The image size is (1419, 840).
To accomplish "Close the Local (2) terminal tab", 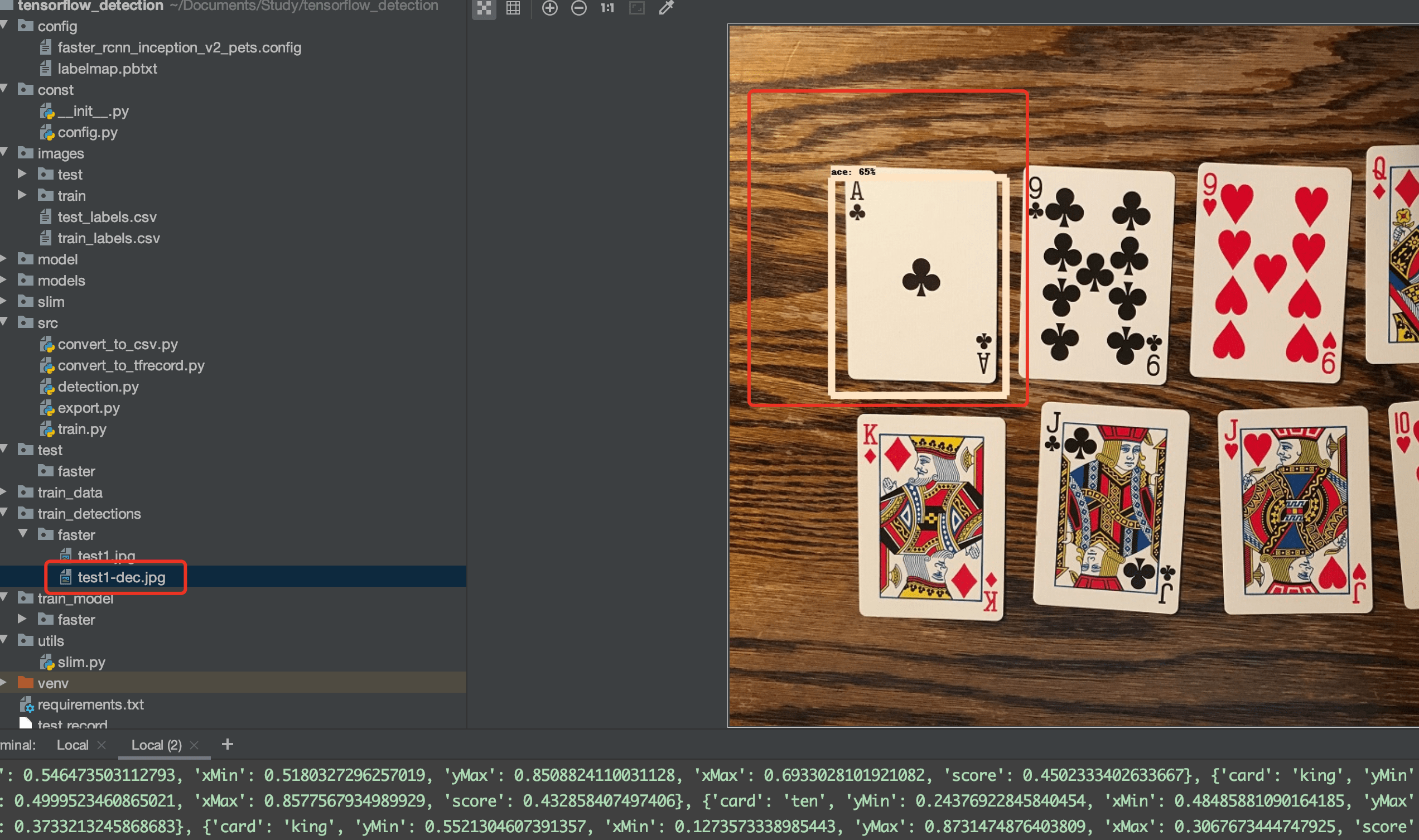I will coord(194,746).
